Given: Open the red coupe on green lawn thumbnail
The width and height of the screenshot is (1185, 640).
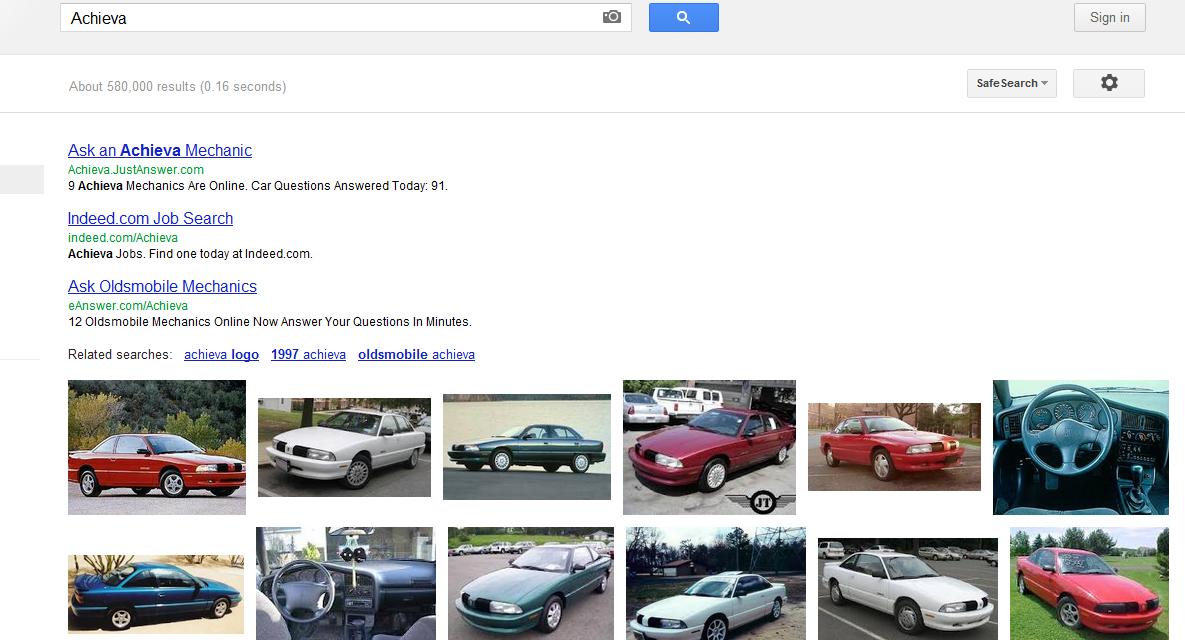Looking at the screenshot, I should coord(1089,583).
